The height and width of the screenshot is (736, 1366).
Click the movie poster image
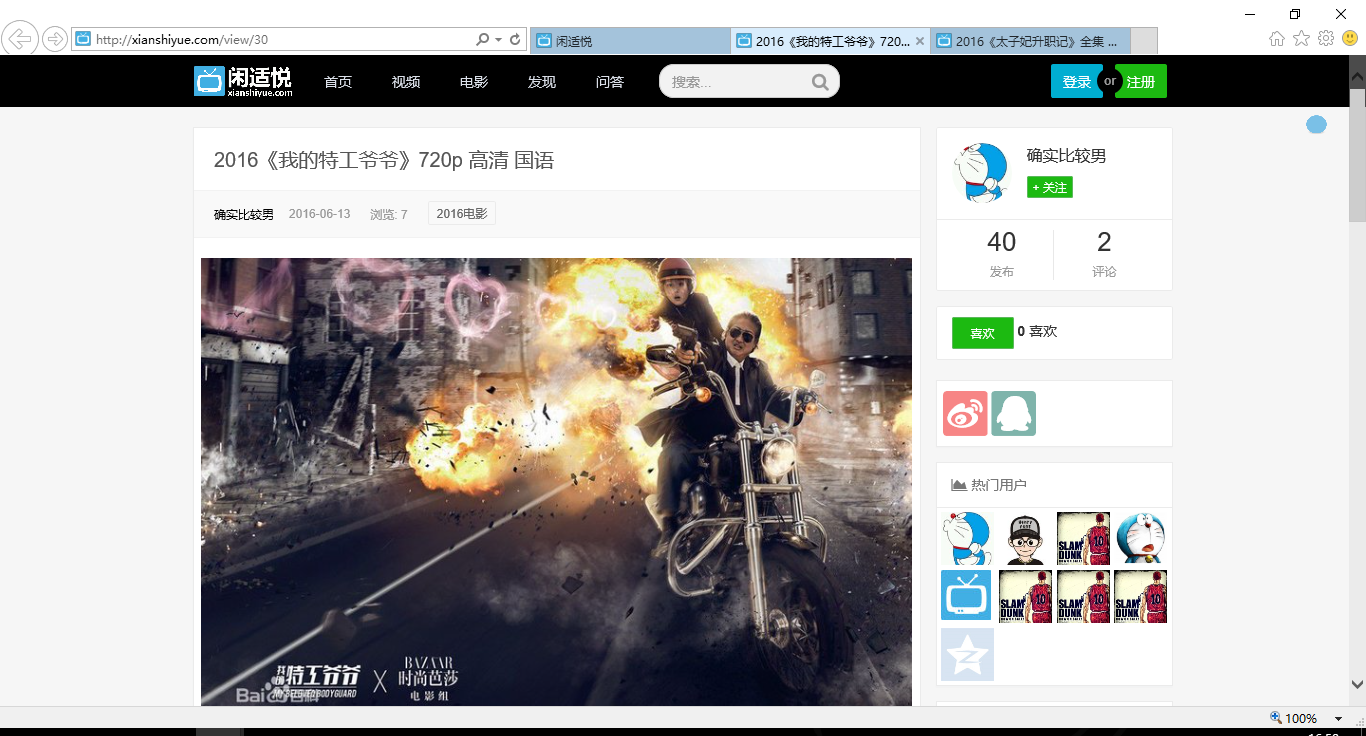(556, 482)
